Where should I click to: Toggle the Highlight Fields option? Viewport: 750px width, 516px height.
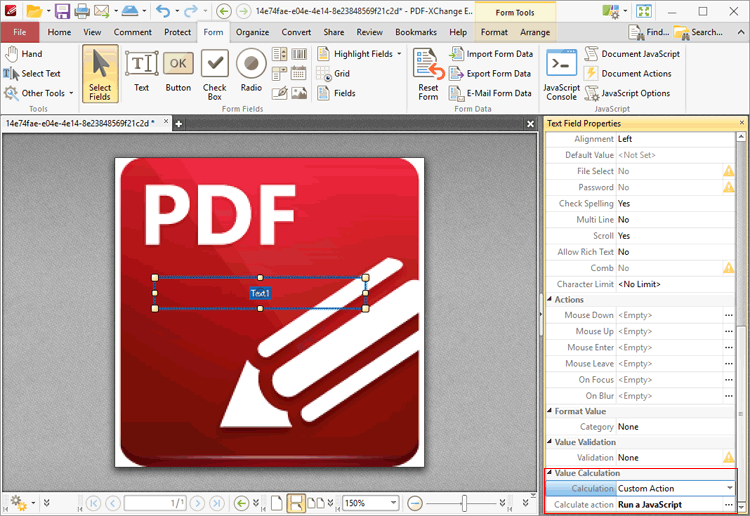pos(355,54)
